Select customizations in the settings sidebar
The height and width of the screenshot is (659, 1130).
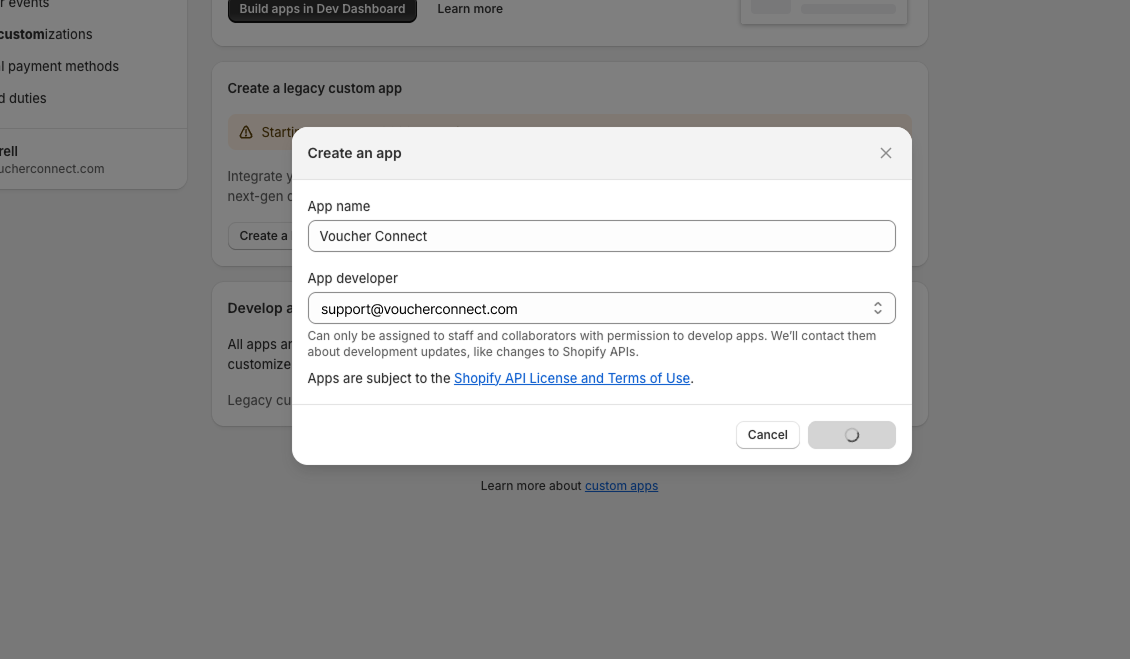46,34
